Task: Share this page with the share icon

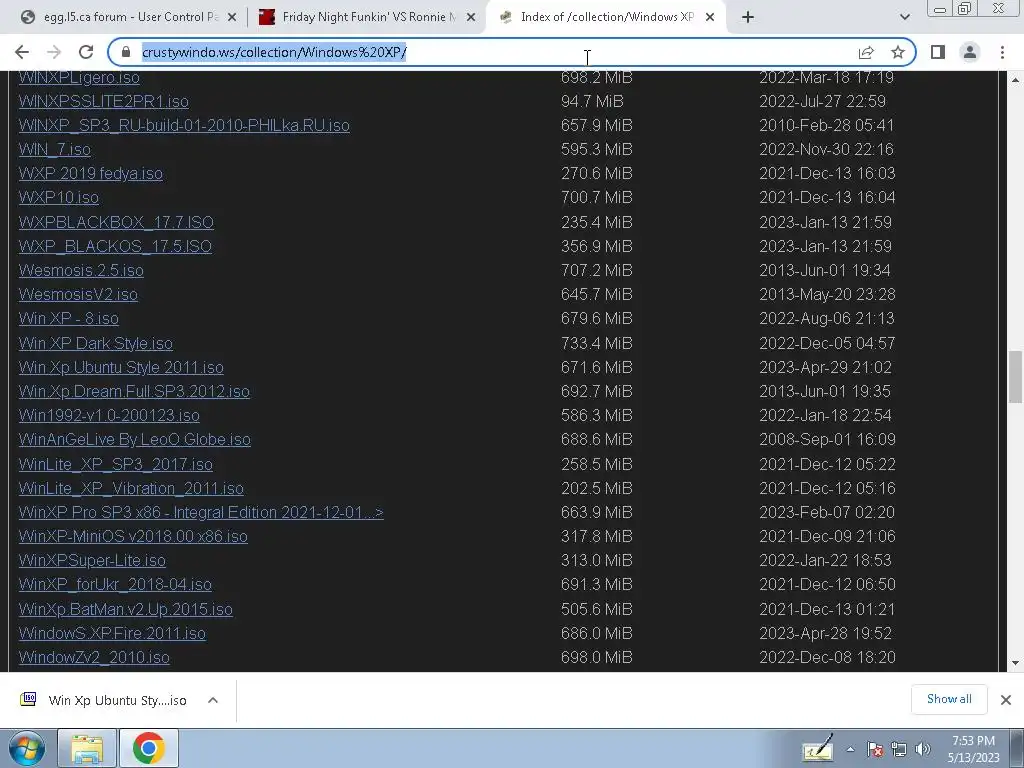Action: 866,52
